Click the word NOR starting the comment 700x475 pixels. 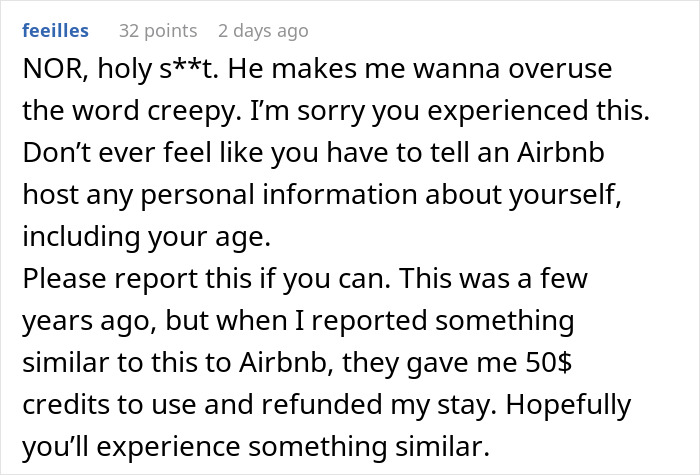coord(47,72)
